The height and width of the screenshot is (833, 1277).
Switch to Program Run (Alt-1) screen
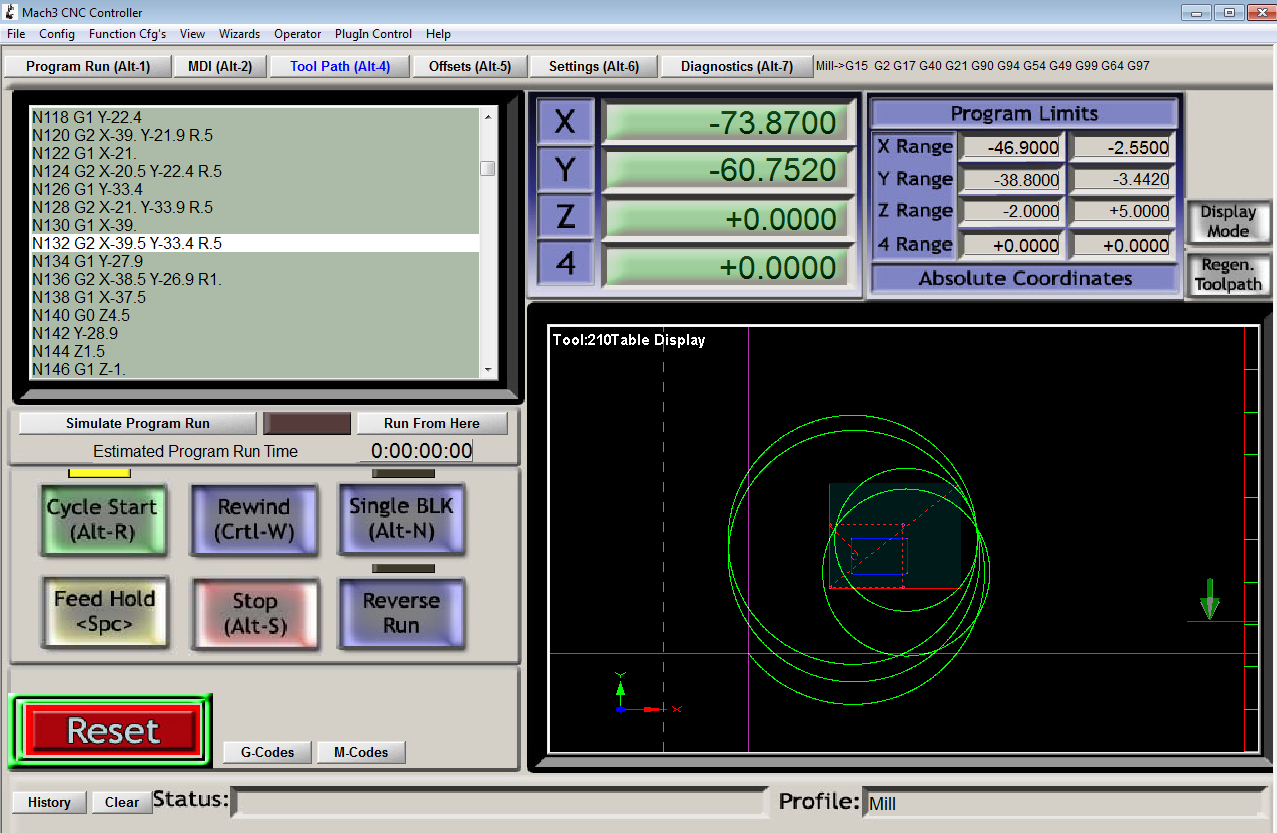pos(88,66)
